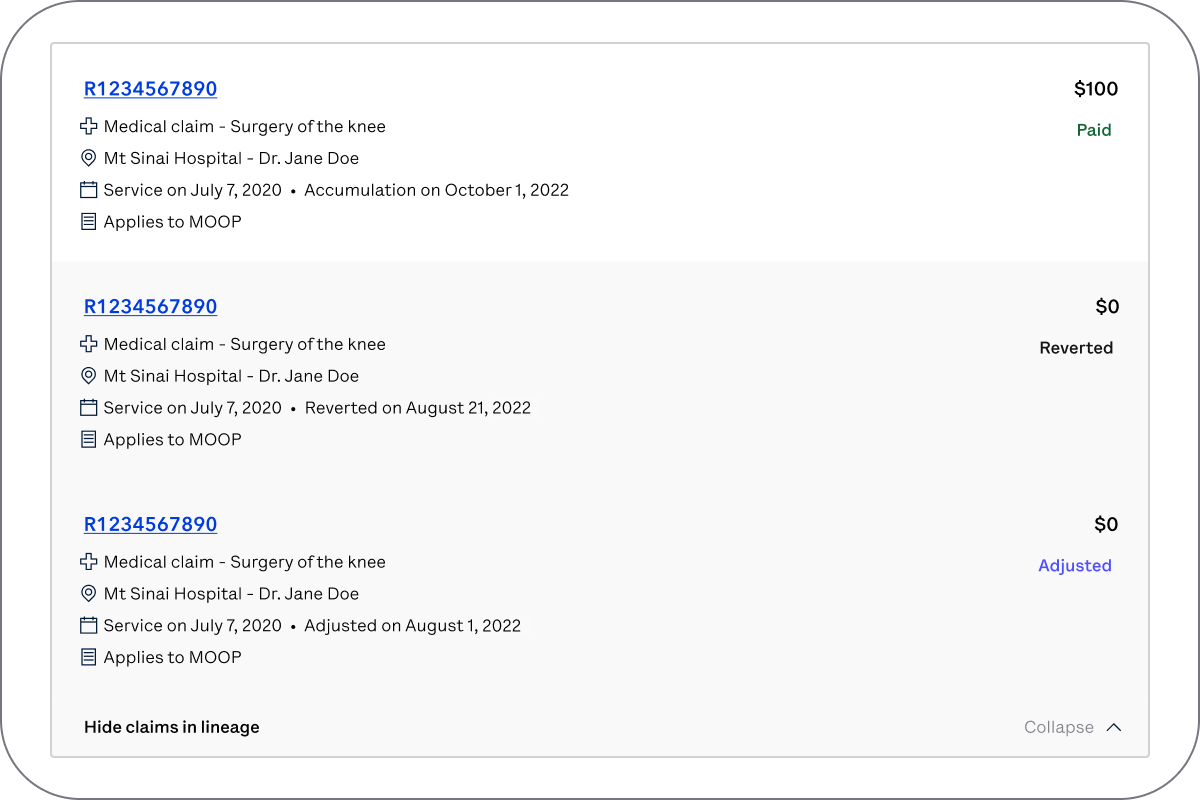Click the medical cross icon on the Reverted claim
Image resolution: width=1200 pixels, height=800 pixels.
tap(89, 344)
